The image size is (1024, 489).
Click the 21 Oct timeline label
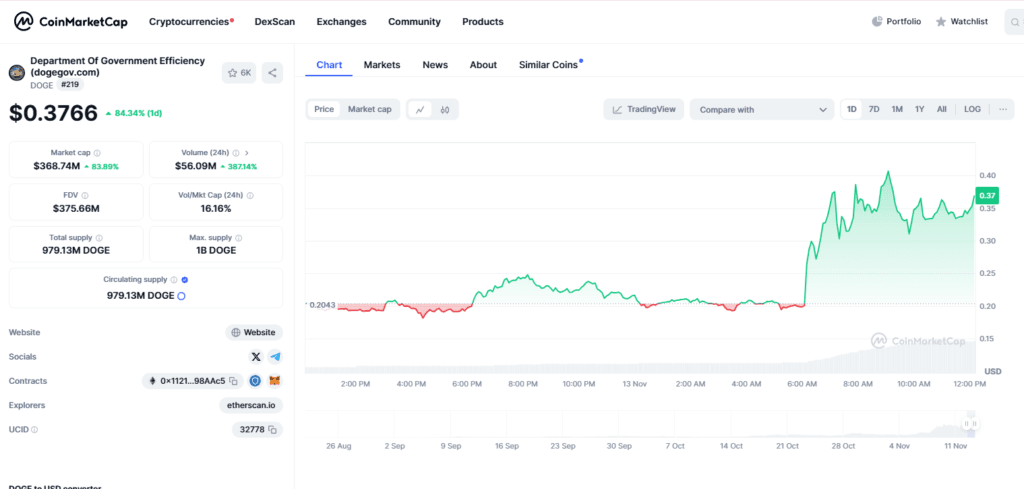point(787,446)
